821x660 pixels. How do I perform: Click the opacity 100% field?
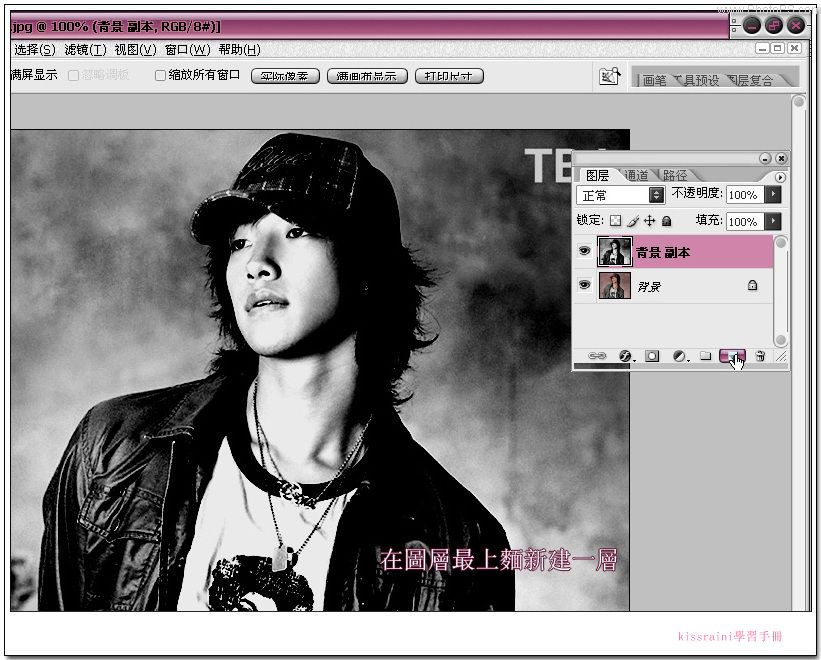745,195
